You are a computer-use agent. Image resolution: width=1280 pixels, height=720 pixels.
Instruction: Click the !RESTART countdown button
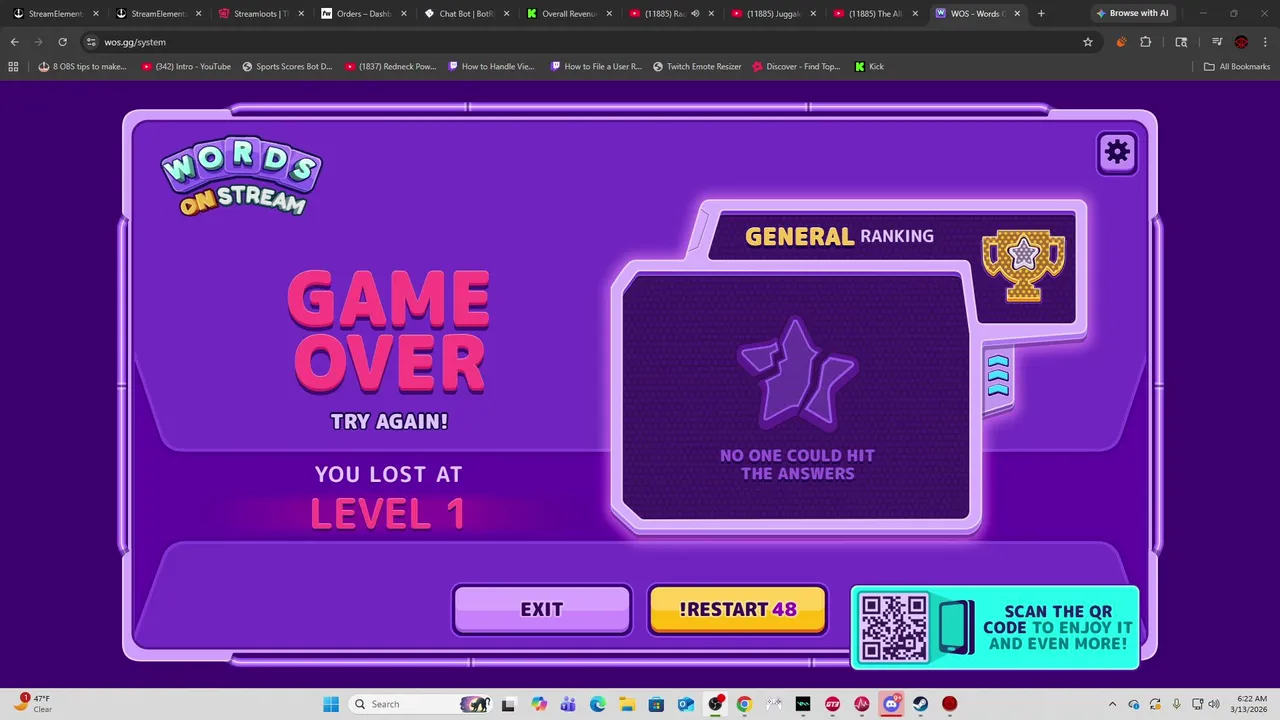pyautogui.click(x=738, y=609)
